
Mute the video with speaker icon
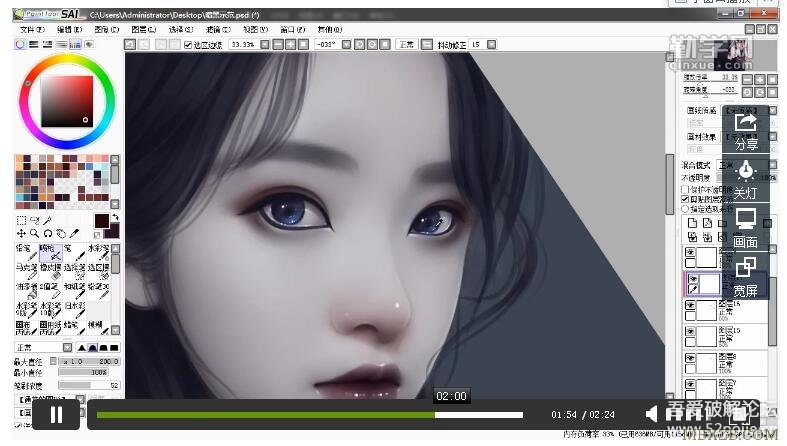pos(651,414)
